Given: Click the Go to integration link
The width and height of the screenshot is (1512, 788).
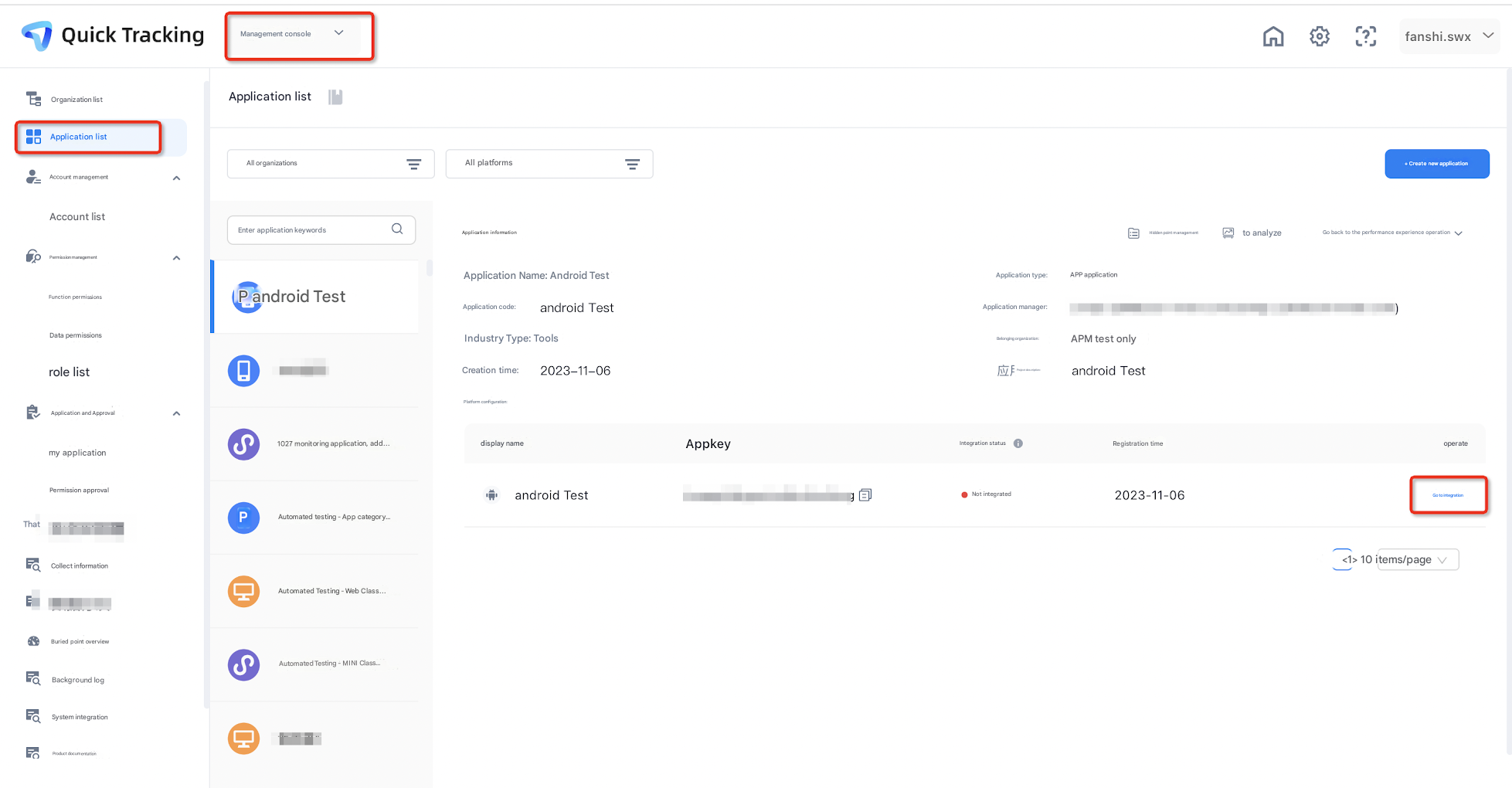Looking at the screenshot, I should (1448, 495).
